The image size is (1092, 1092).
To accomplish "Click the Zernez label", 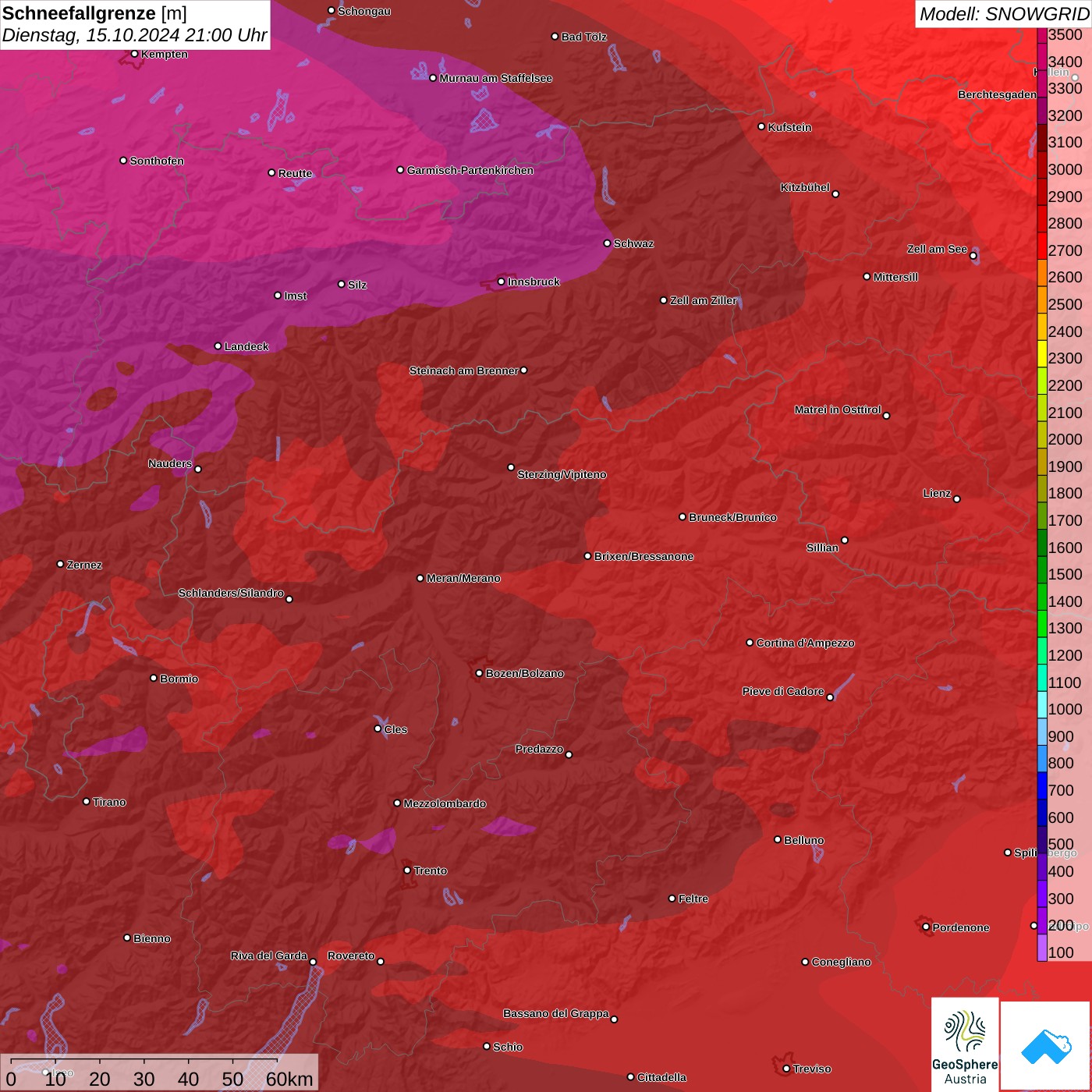I will [84, 565].
